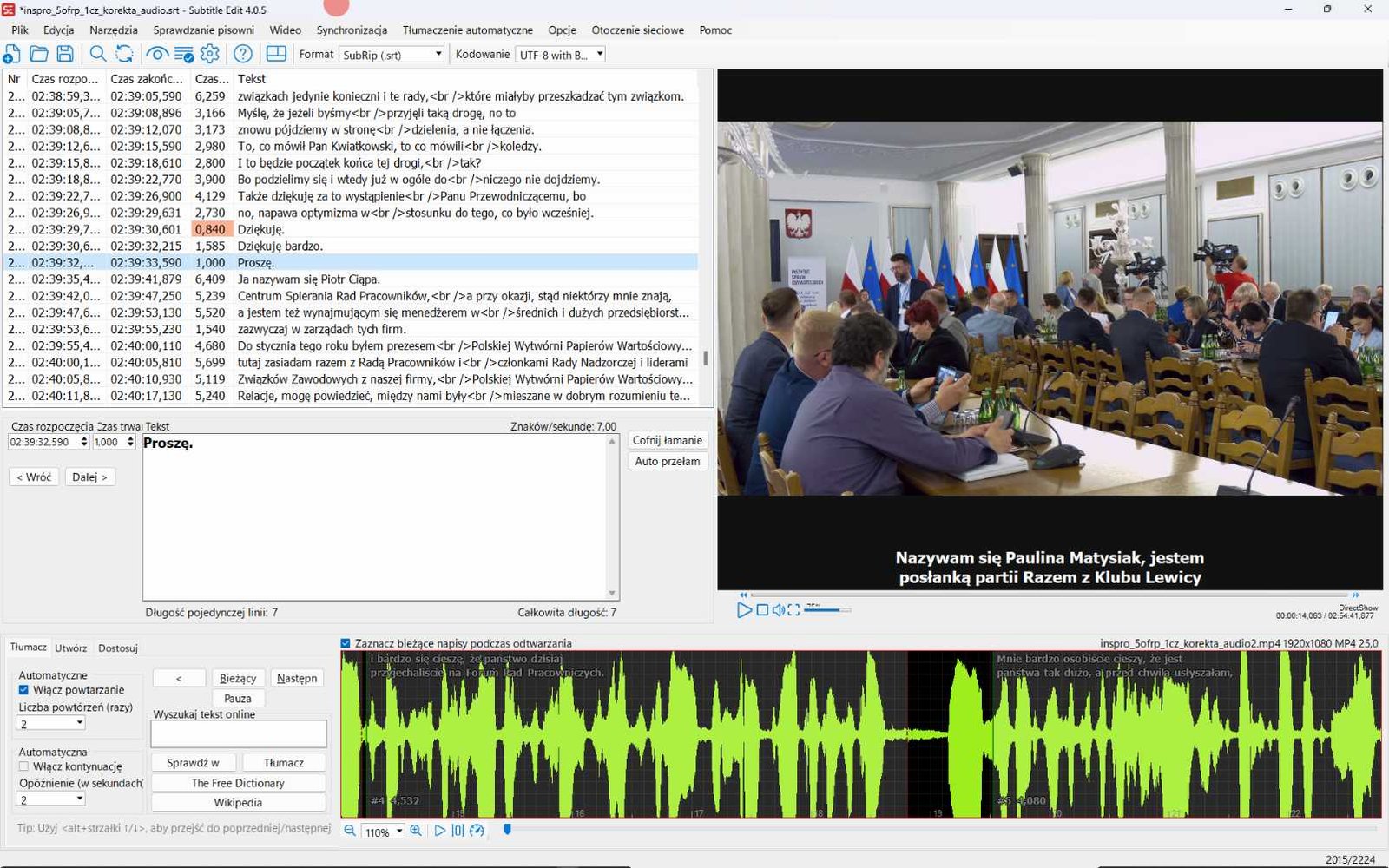Go to next line with Dalej
1389x868 pixels.
(89, 477)
